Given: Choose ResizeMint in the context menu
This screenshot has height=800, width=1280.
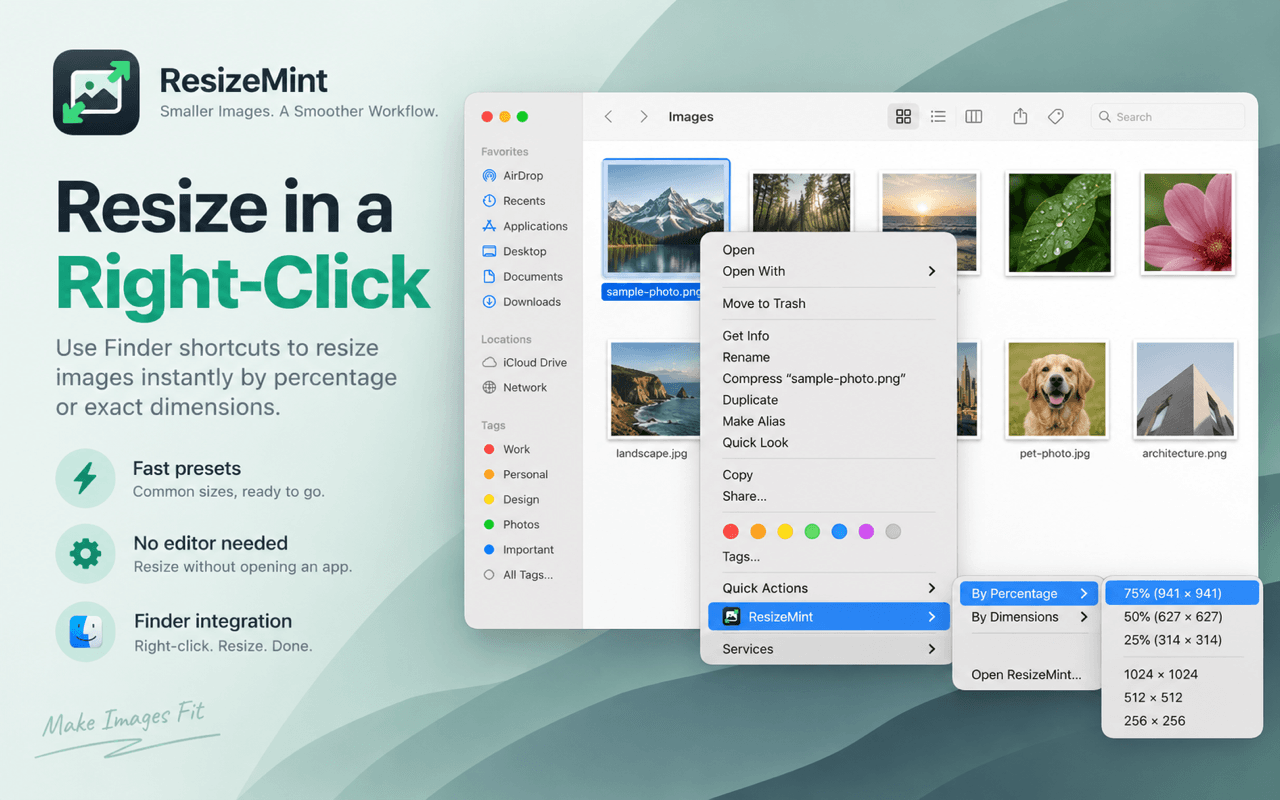Looking at the screenshot, I should (x=829, y=617).
